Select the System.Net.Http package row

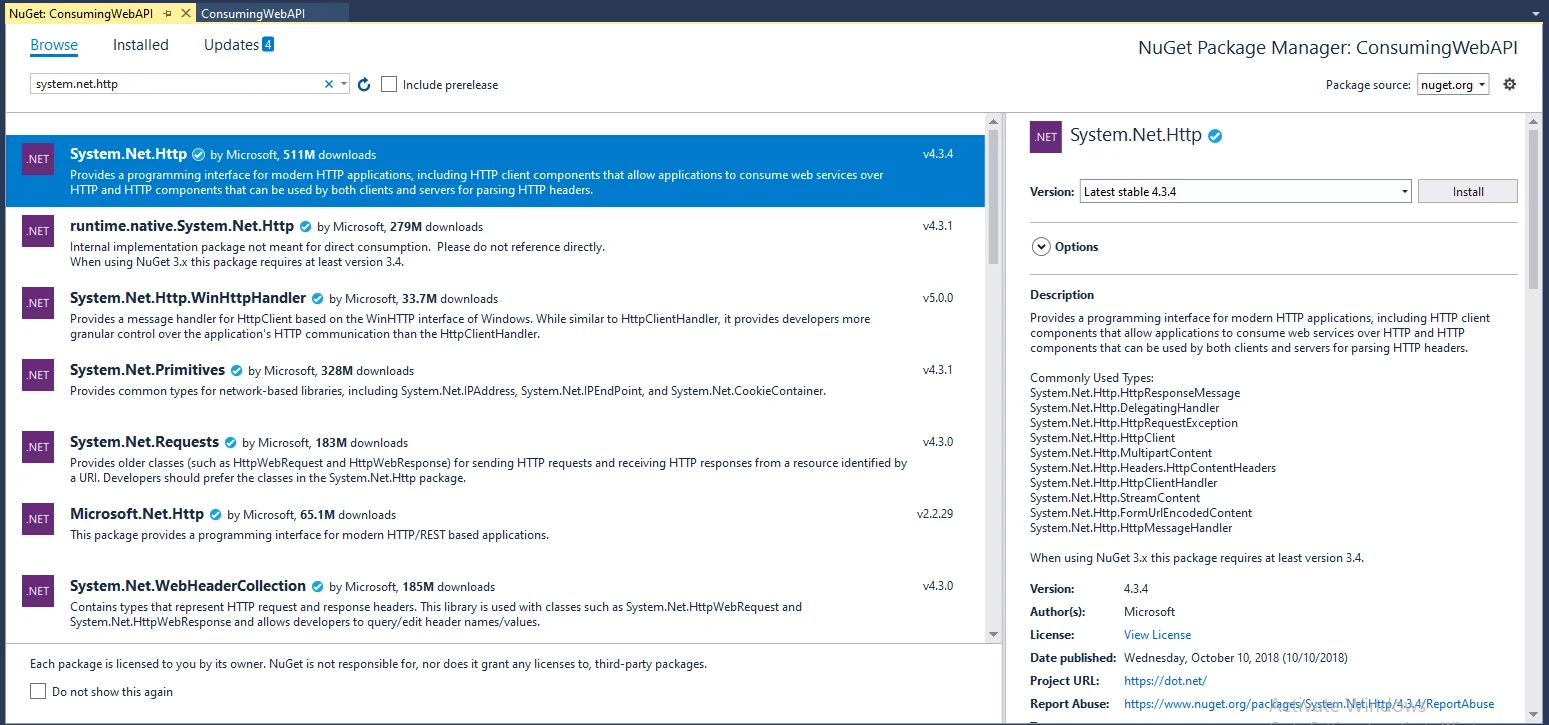tap(495, 171)
